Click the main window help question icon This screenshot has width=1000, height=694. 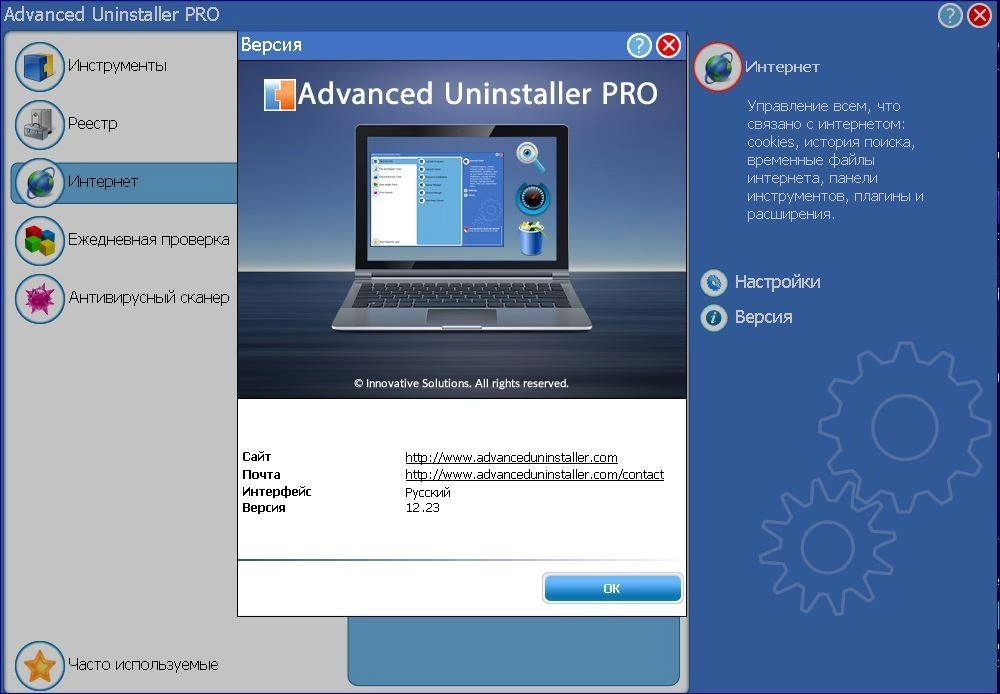pos(950,15)
